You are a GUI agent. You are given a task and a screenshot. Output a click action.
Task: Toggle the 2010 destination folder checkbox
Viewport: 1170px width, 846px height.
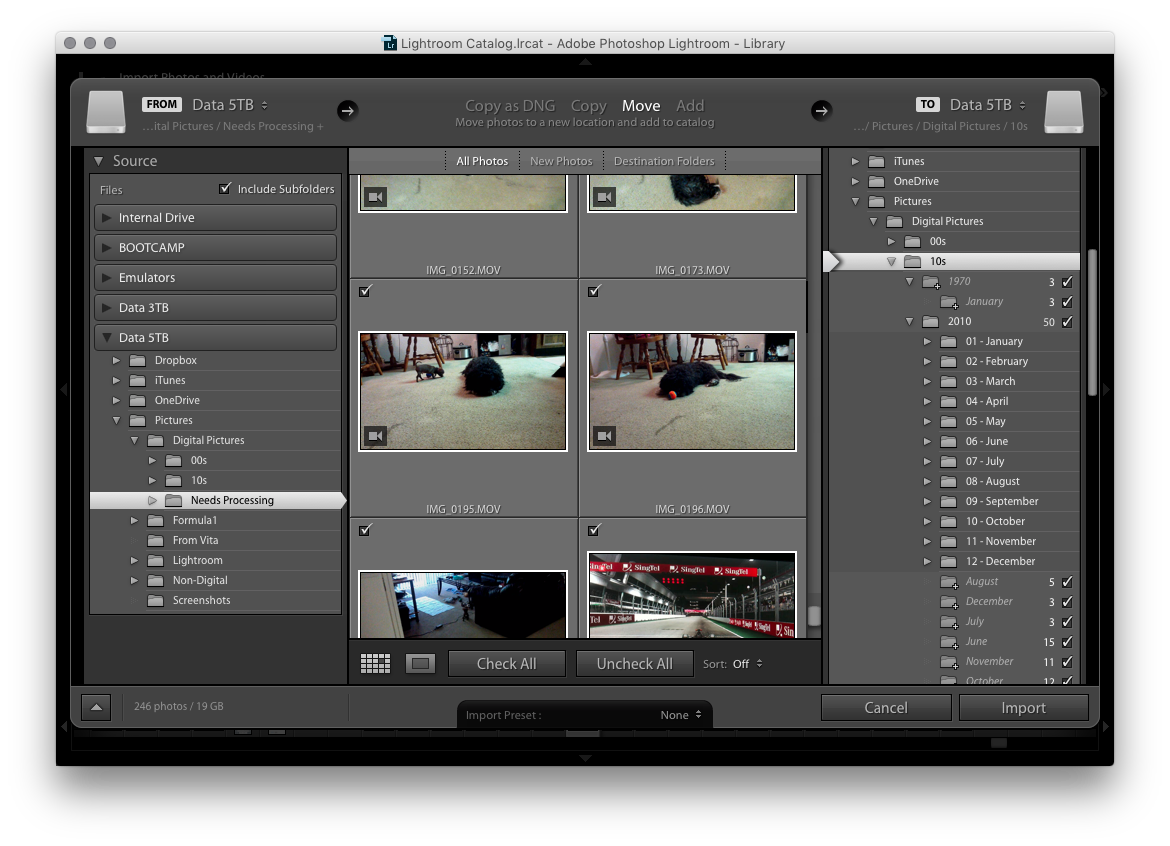coord(1067,322)
